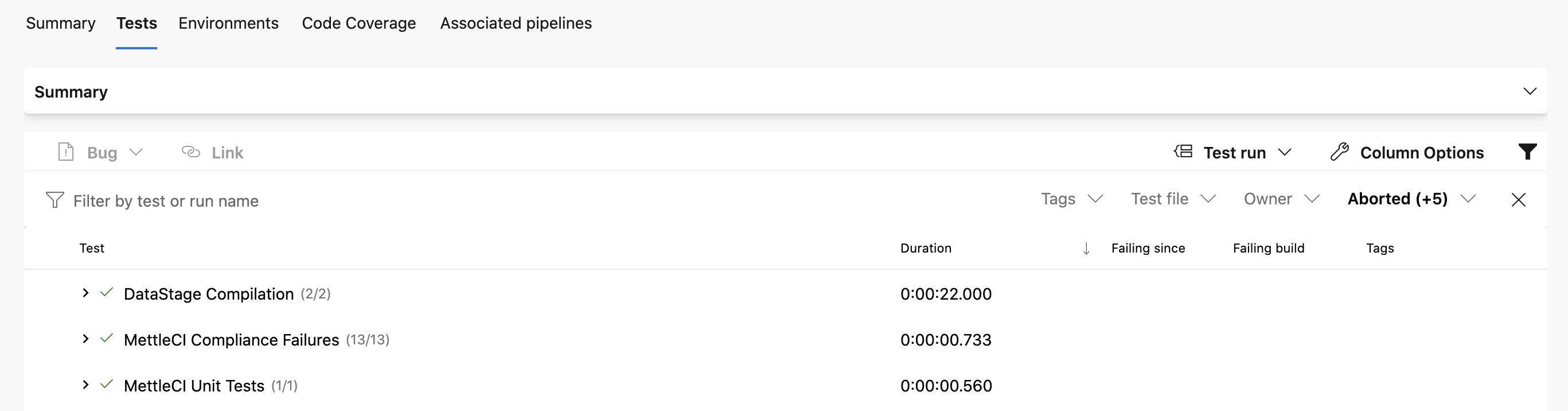Open the Associated pipelines tab
1568x411 pixels.
[516, 23]
